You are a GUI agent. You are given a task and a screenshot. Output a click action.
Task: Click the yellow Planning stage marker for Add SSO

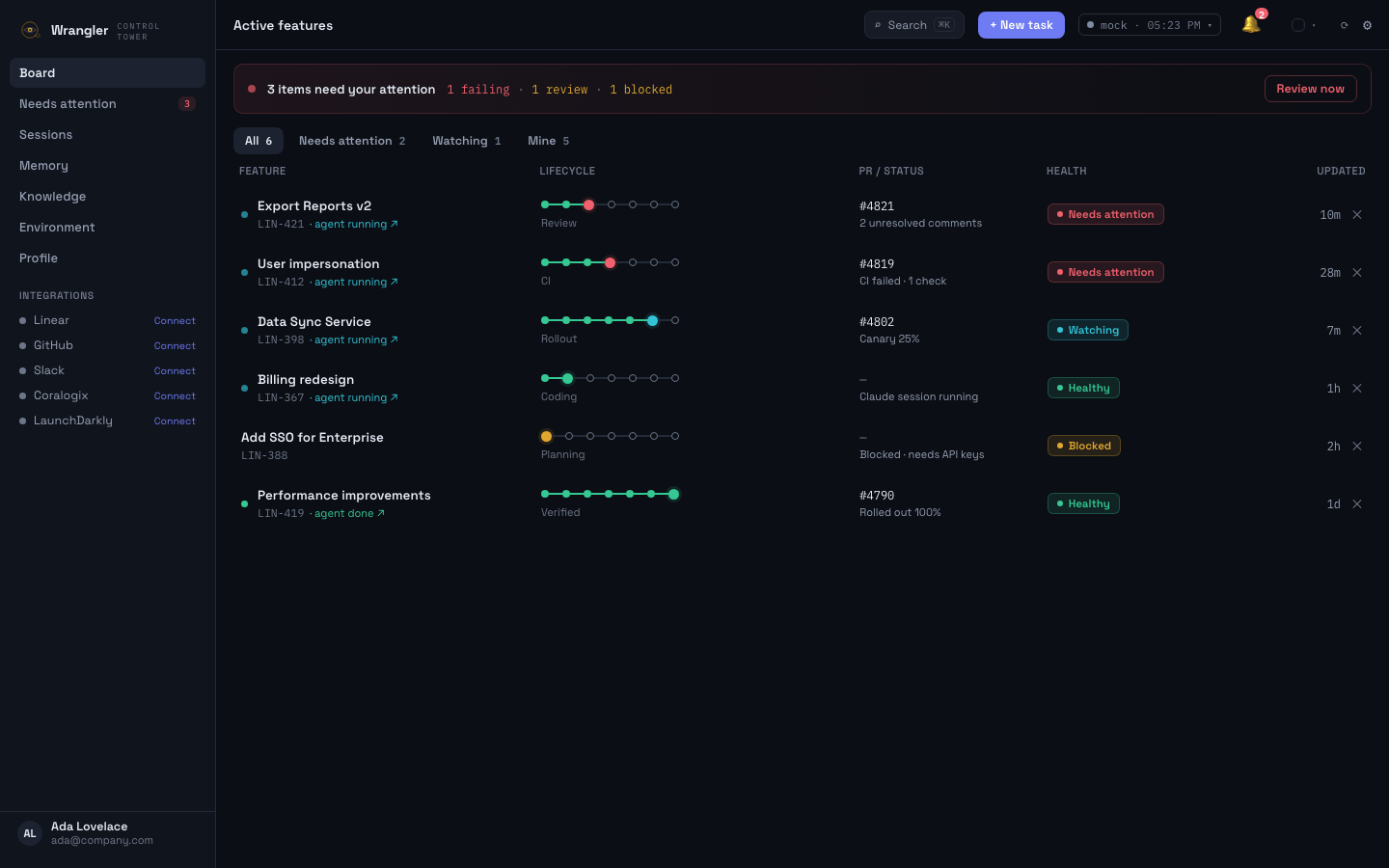[546, 436]
